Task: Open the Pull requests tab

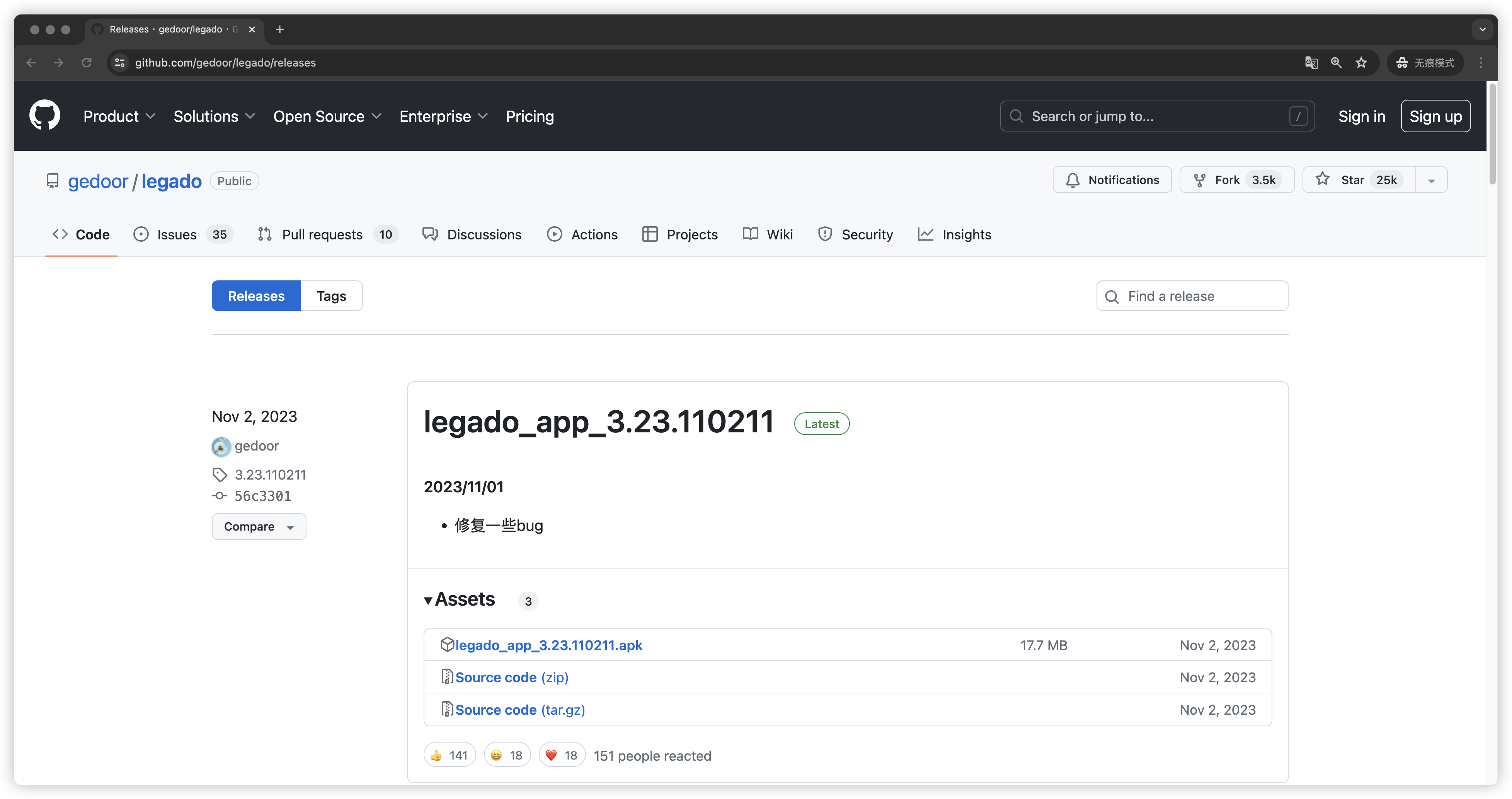Action: [328, 234]
